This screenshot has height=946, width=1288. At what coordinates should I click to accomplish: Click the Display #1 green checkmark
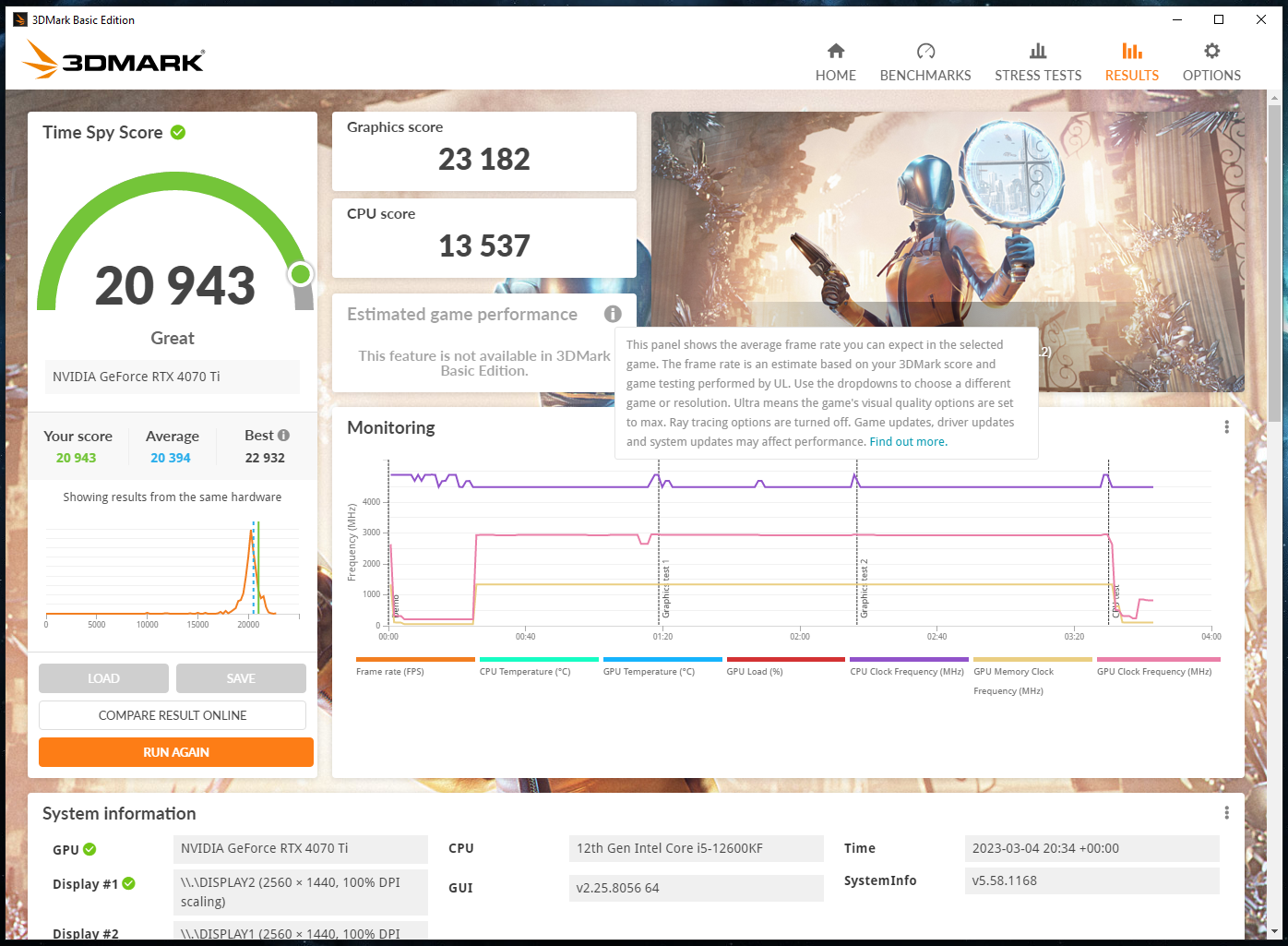click(129, 884)
